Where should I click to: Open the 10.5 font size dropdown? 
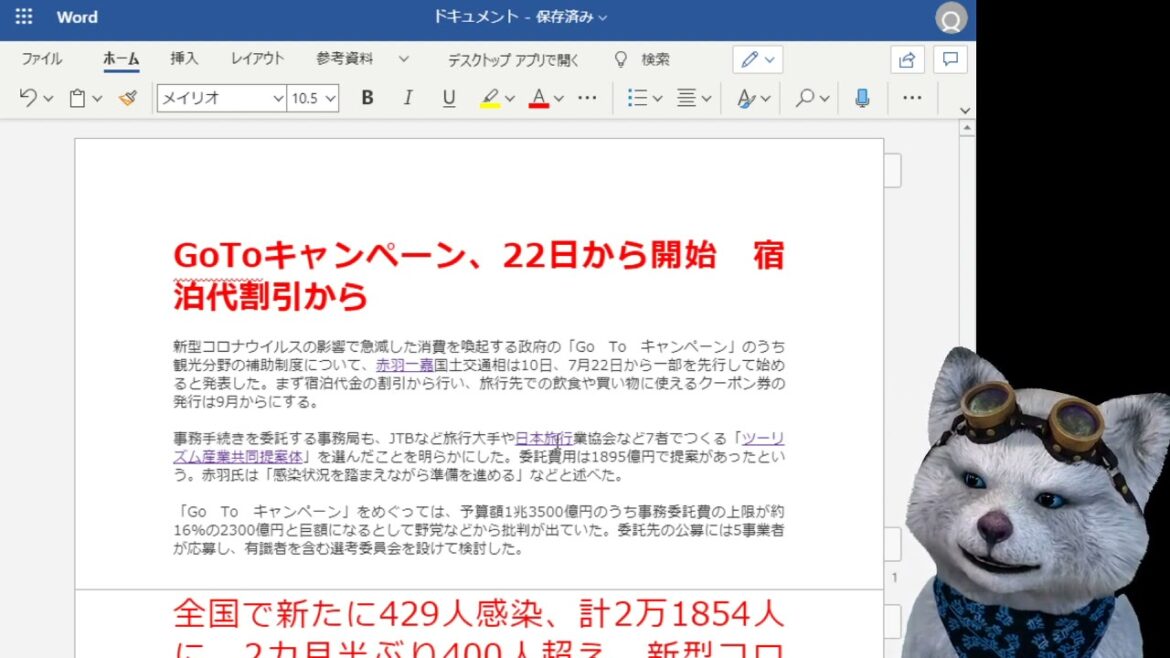pos(330,98)
